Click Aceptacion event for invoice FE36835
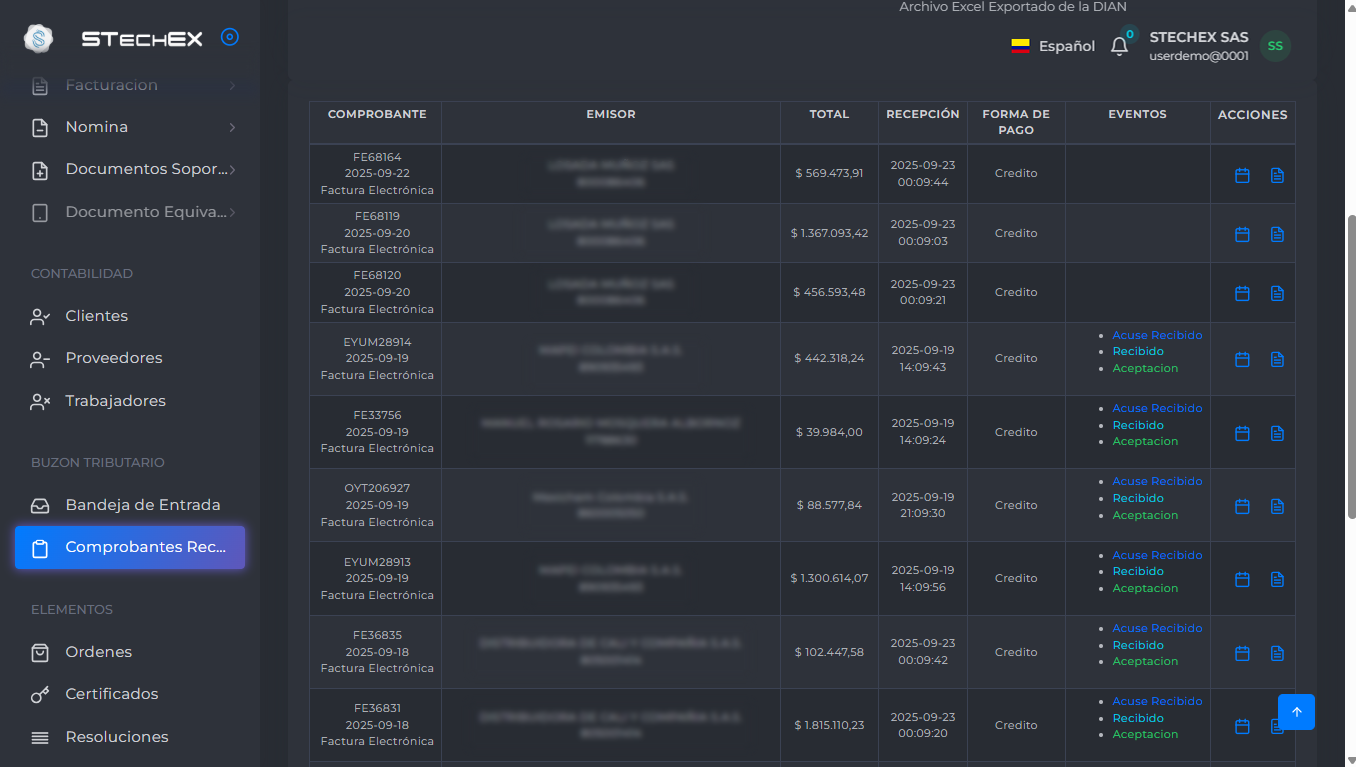The height and width of the screenshot is (767, 1356). [1145, 661]
